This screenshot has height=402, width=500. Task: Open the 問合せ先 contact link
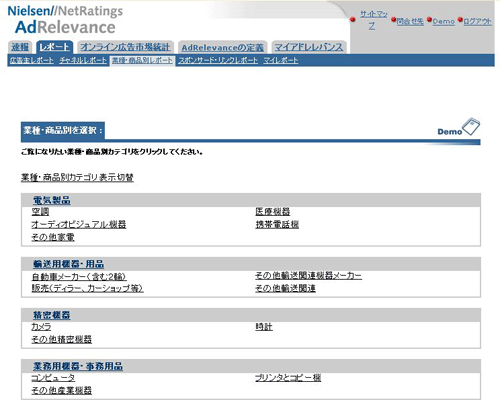point(410,21)
